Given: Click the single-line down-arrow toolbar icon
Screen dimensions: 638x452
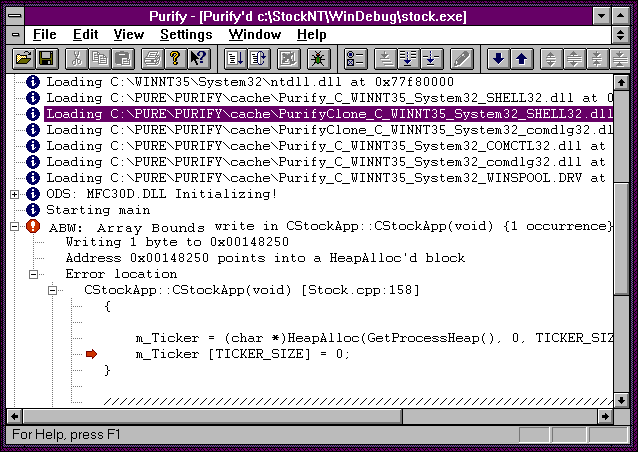Looking at the screenshot, I should point(431,59).
